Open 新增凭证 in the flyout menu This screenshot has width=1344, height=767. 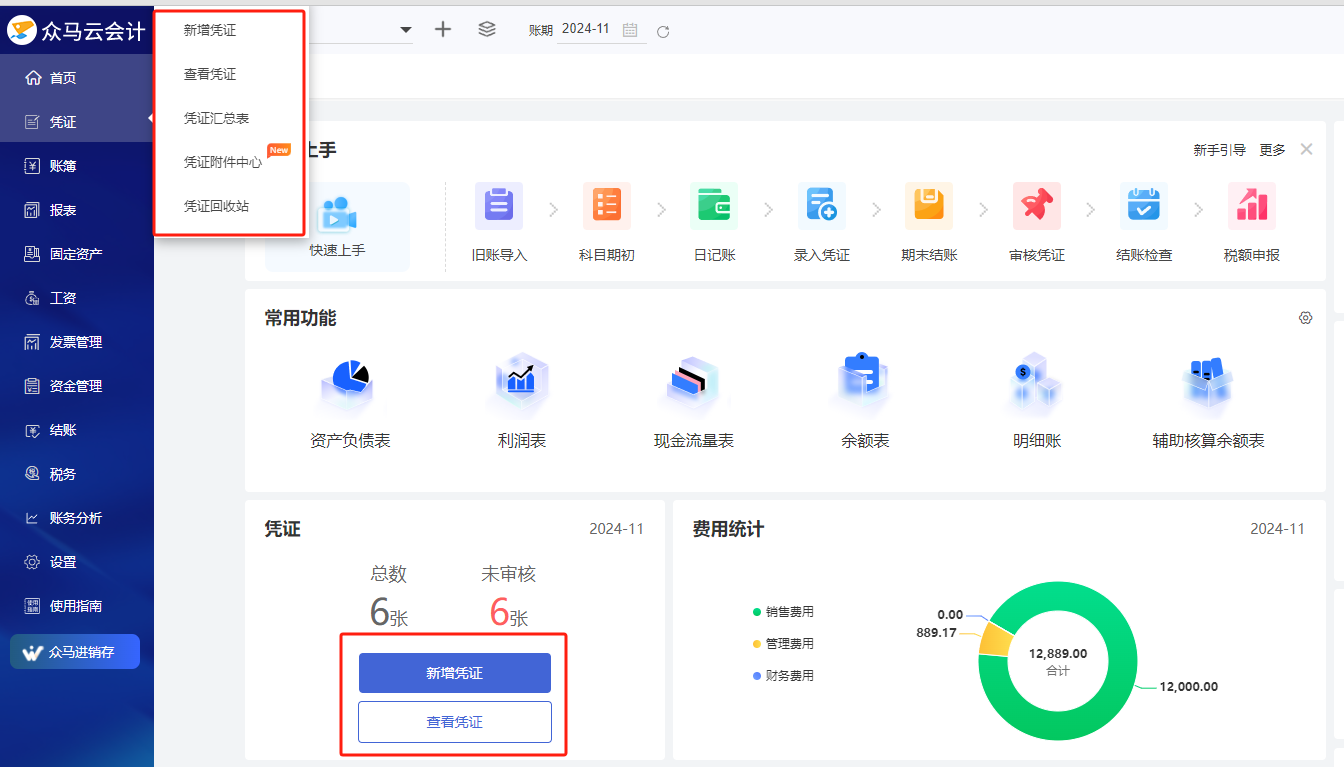point(210,30)
